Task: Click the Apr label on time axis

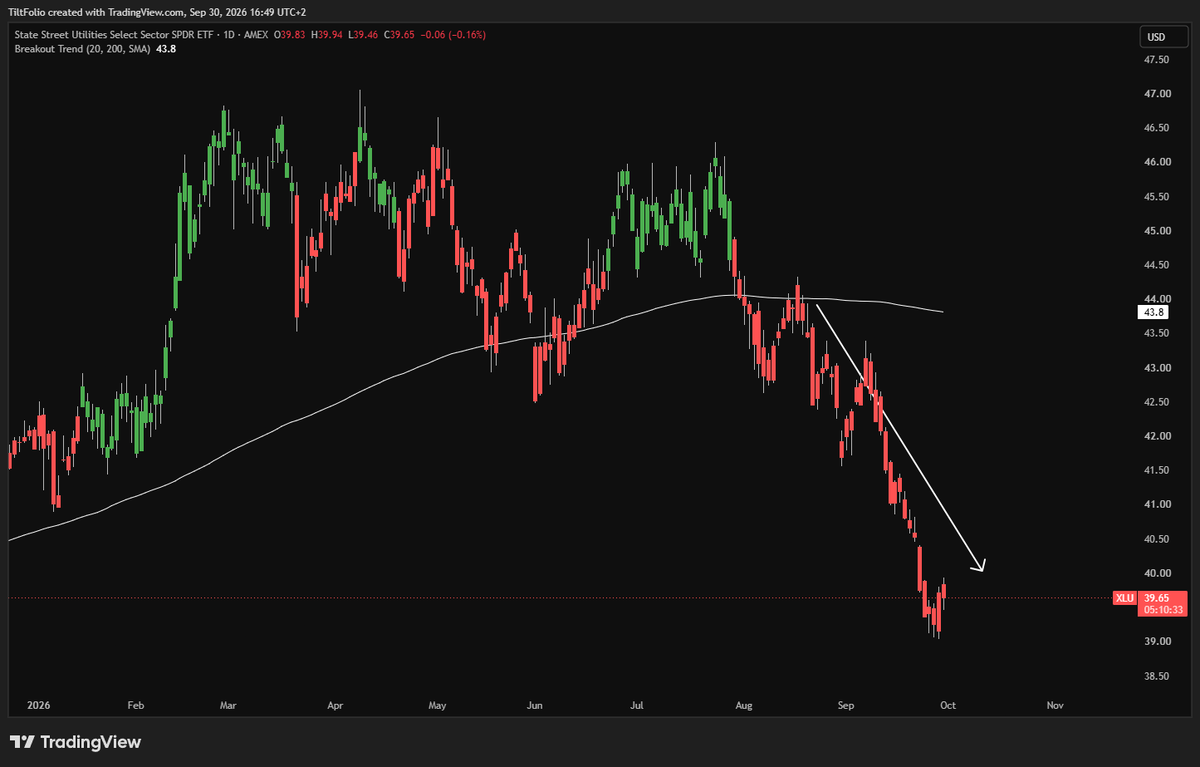Action: (335, 705)
